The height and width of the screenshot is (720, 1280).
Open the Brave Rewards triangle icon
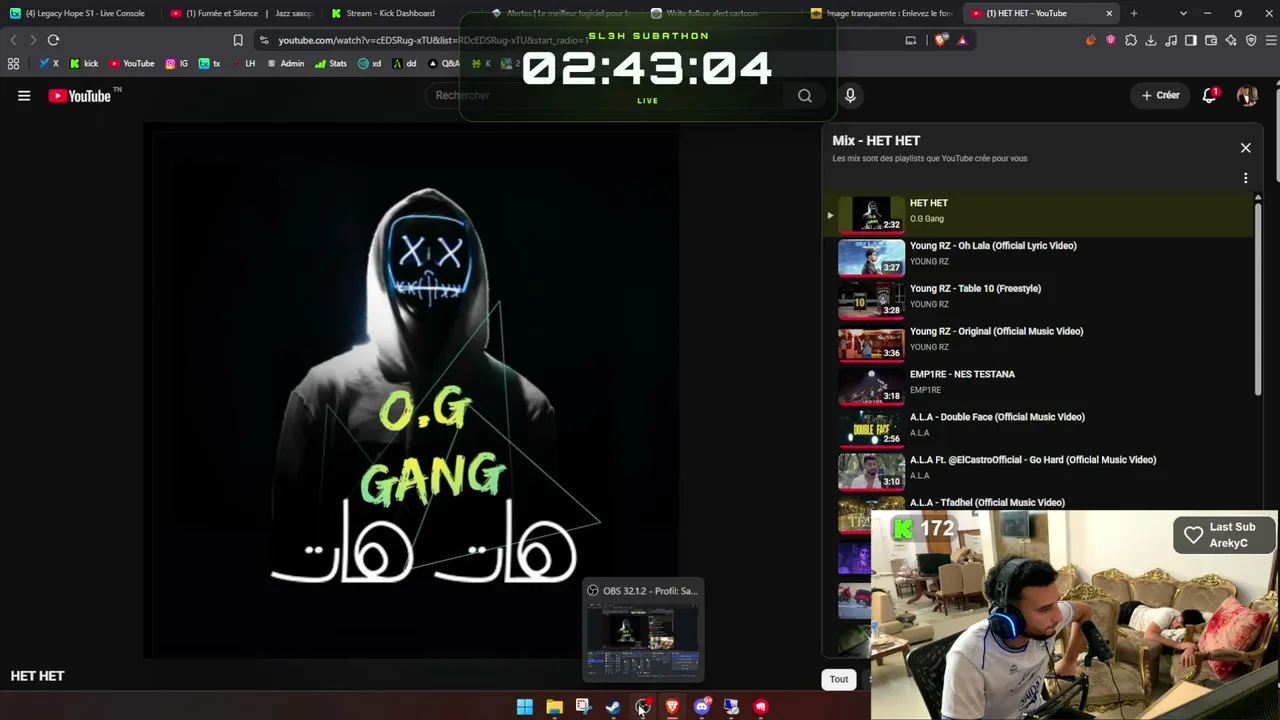[962, 40]
